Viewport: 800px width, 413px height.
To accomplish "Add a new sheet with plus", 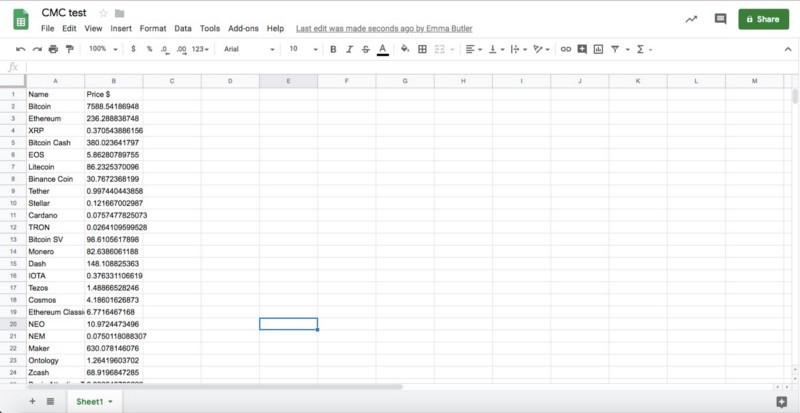I will click(33, 401).
